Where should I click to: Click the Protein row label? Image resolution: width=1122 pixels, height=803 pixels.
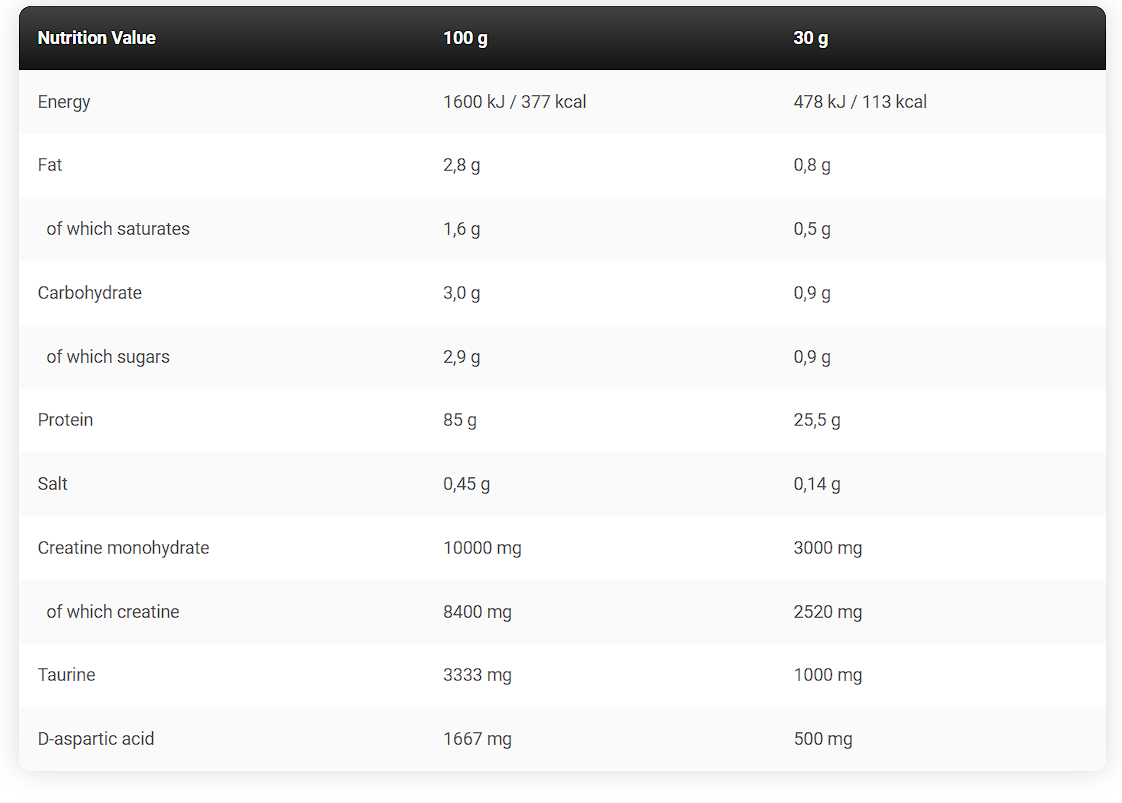coord(65,420)
